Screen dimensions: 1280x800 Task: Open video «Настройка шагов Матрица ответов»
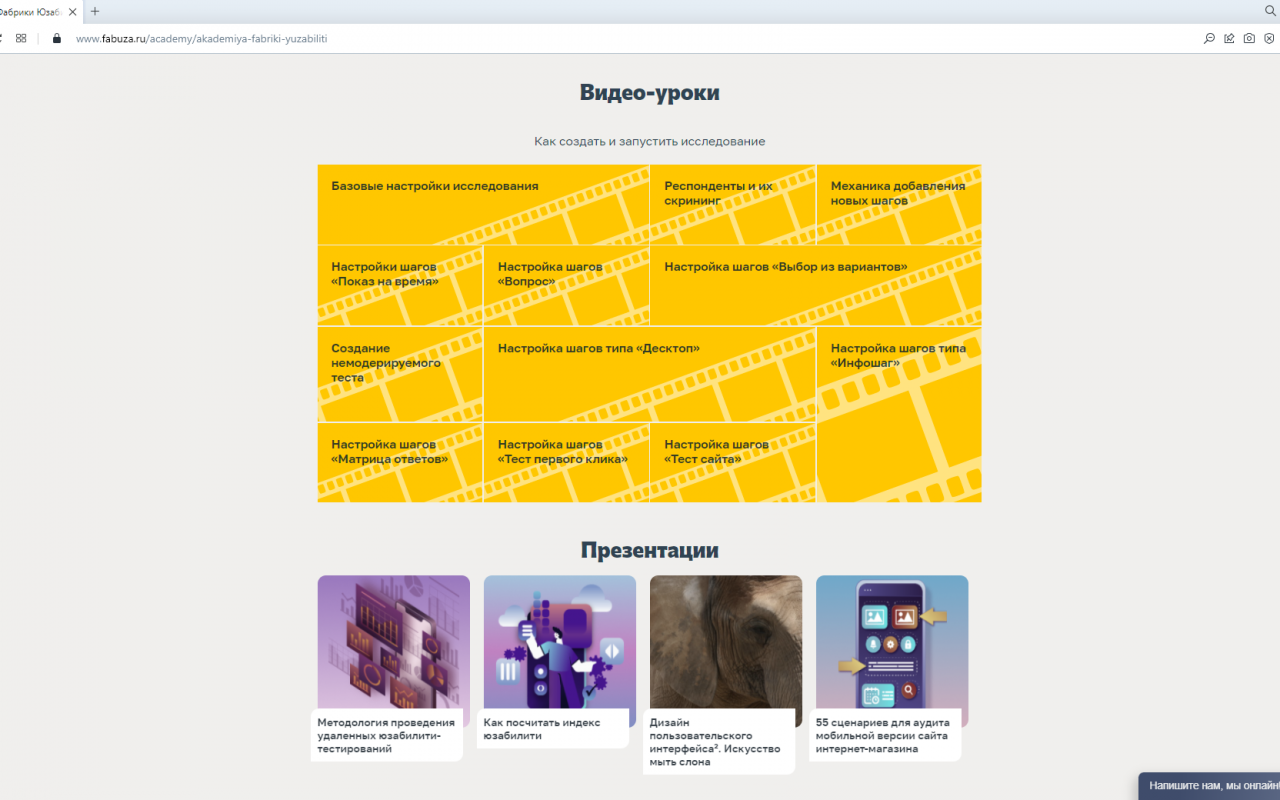400,462
